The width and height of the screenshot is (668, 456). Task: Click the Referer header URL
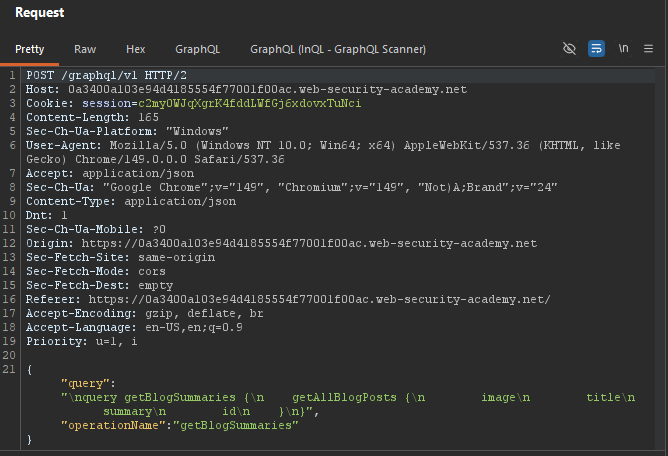click(320, 299)
